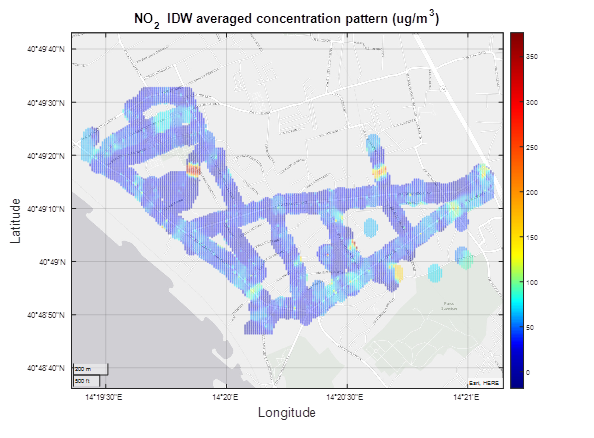Click the 200 m scale bar

[91, 369]
